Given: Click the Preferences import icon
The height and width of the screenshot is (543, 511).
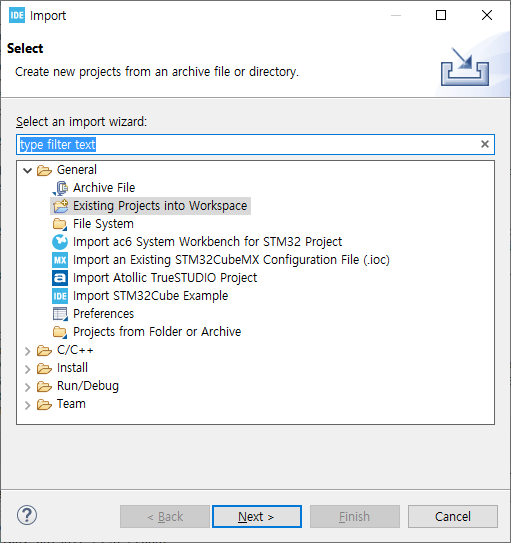Looking at the screenshot, I should [60, 314].
